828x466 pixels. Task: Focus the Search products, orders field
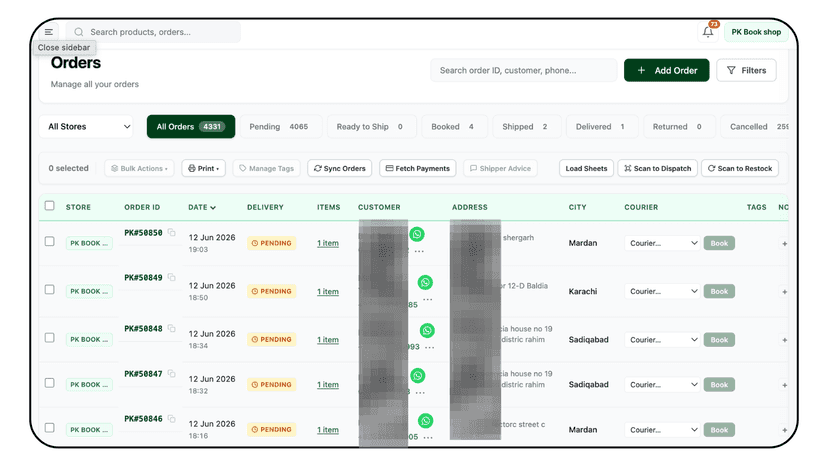click(x=153, y=32)
